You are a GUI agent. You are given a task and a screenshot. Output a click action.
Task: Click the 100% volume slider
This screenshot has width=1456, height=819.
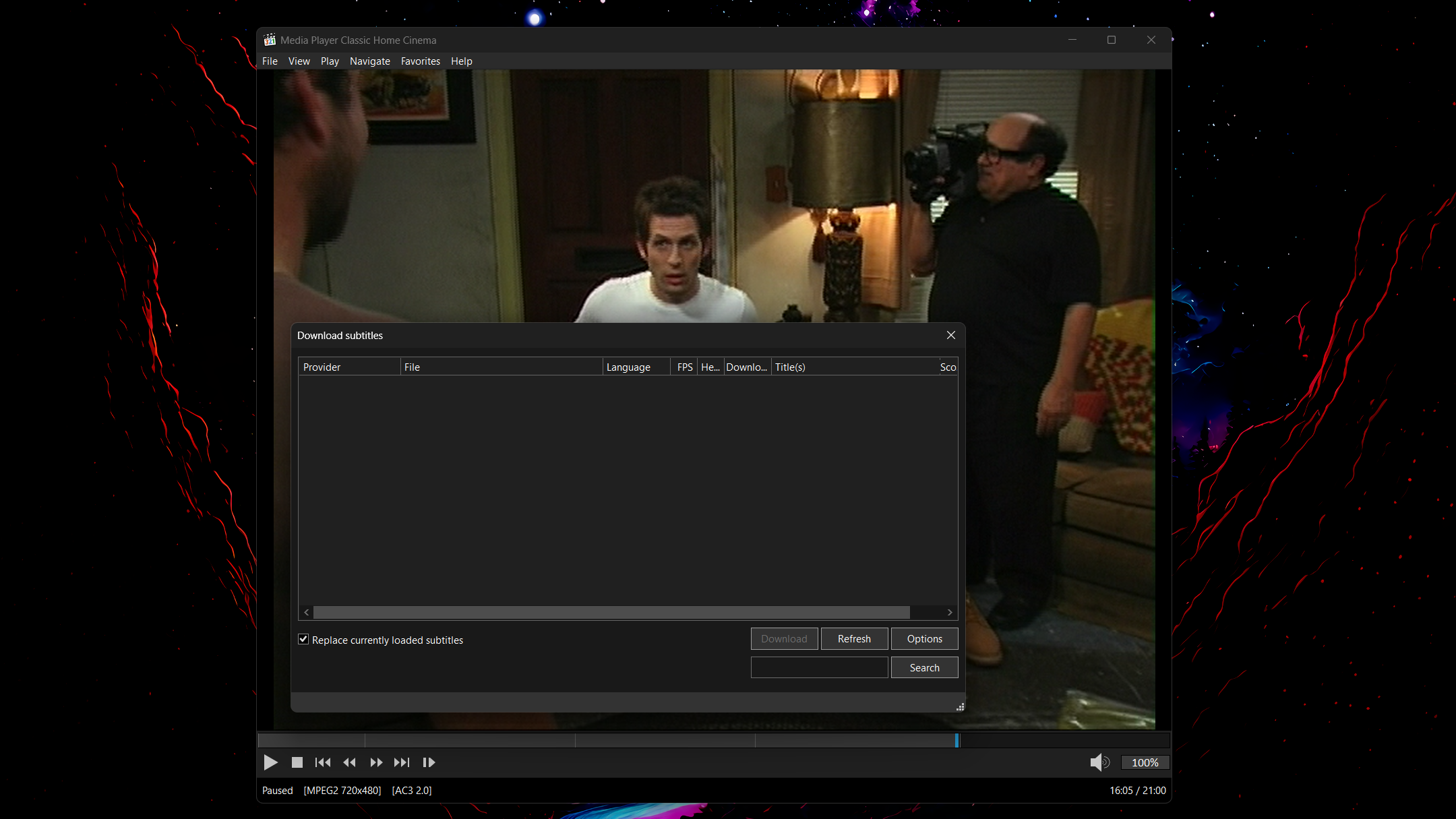click(1145, 762)
